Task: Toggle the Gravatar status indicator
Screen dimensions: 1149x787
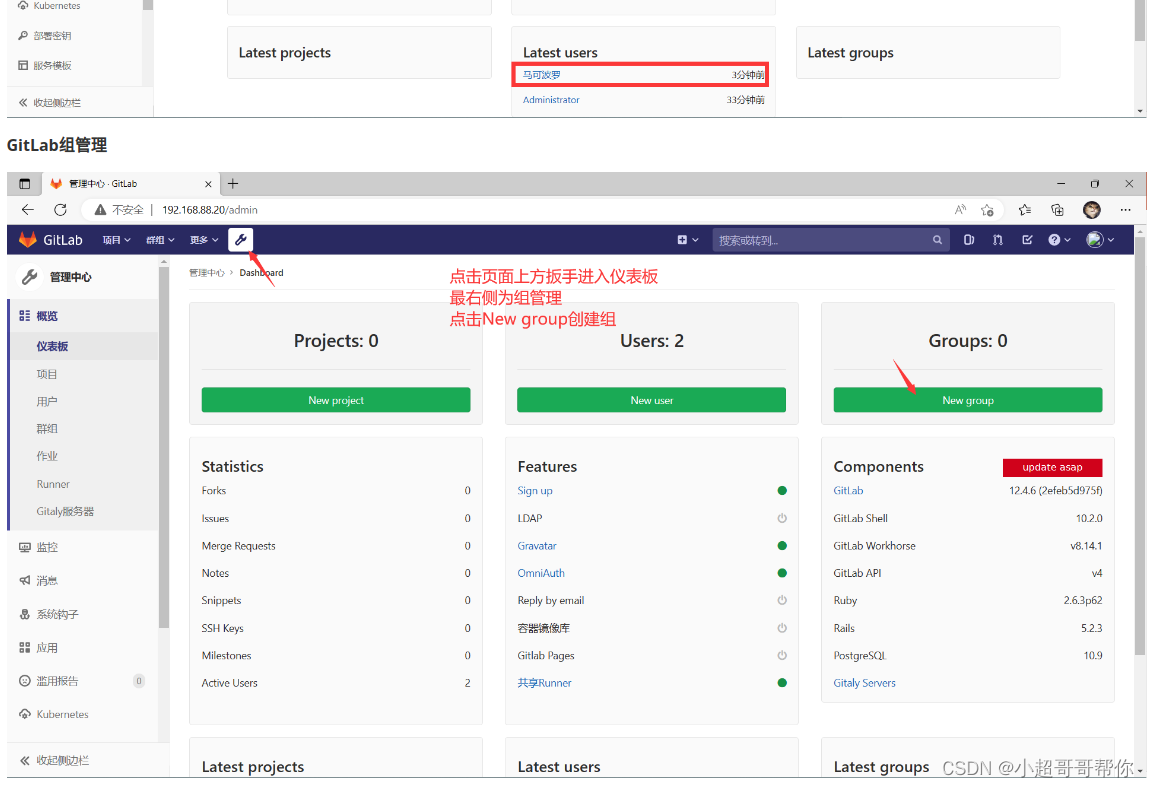Action: (781, 546)
